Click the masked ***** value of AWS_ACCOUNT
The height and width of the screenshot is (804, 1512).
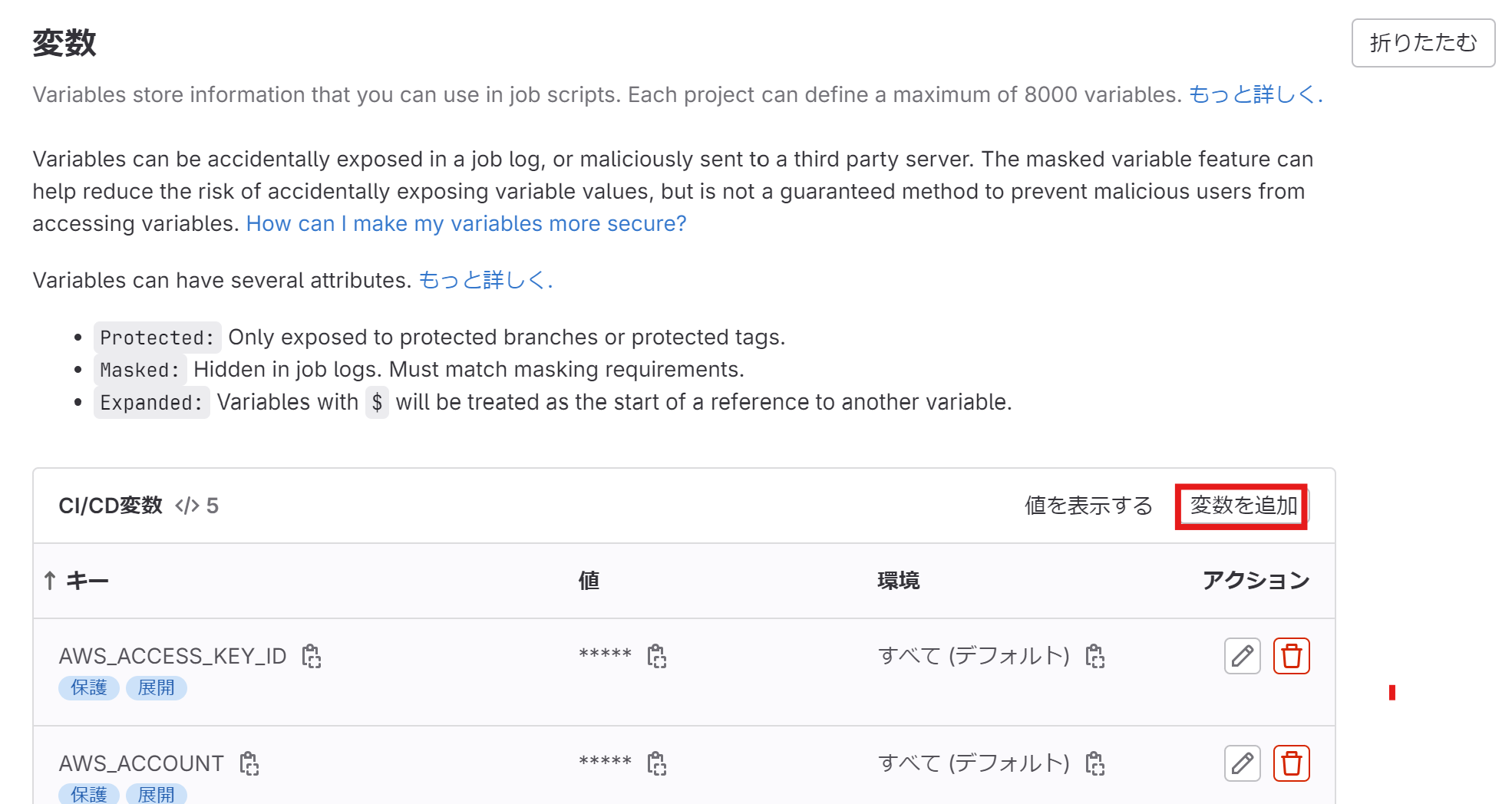coord(605,762)
